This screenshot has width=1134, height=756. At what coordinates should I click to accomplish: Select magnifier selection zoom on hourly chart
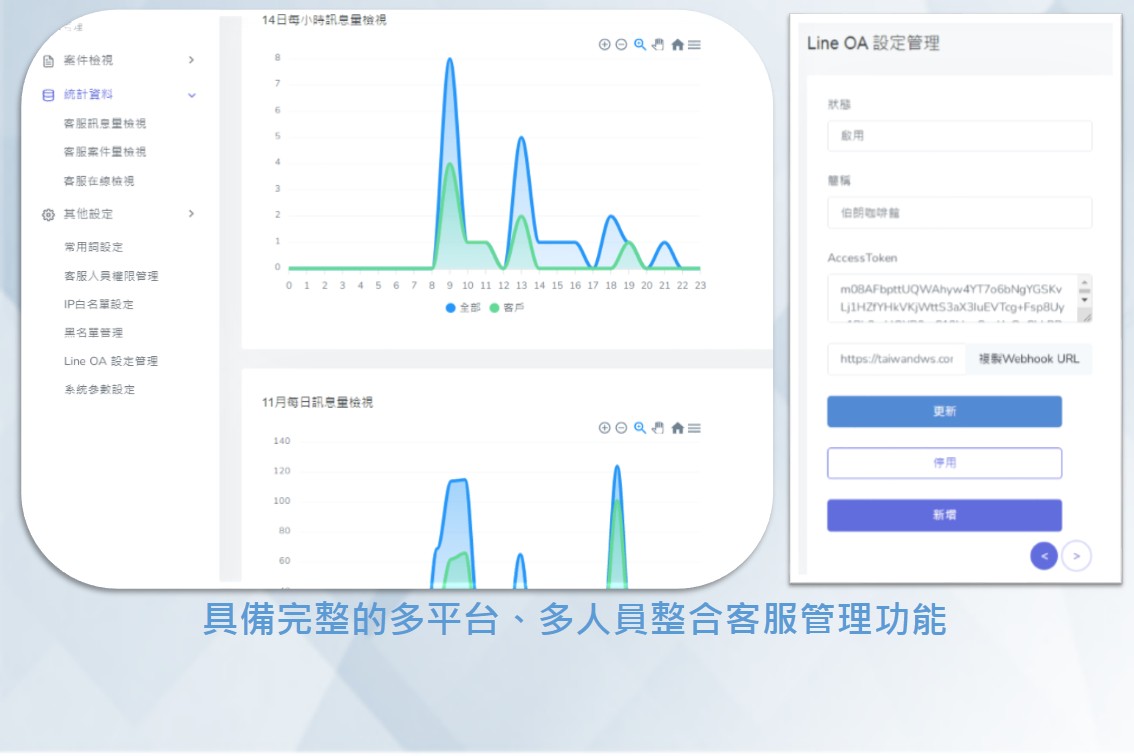click(x=640, y=44)
